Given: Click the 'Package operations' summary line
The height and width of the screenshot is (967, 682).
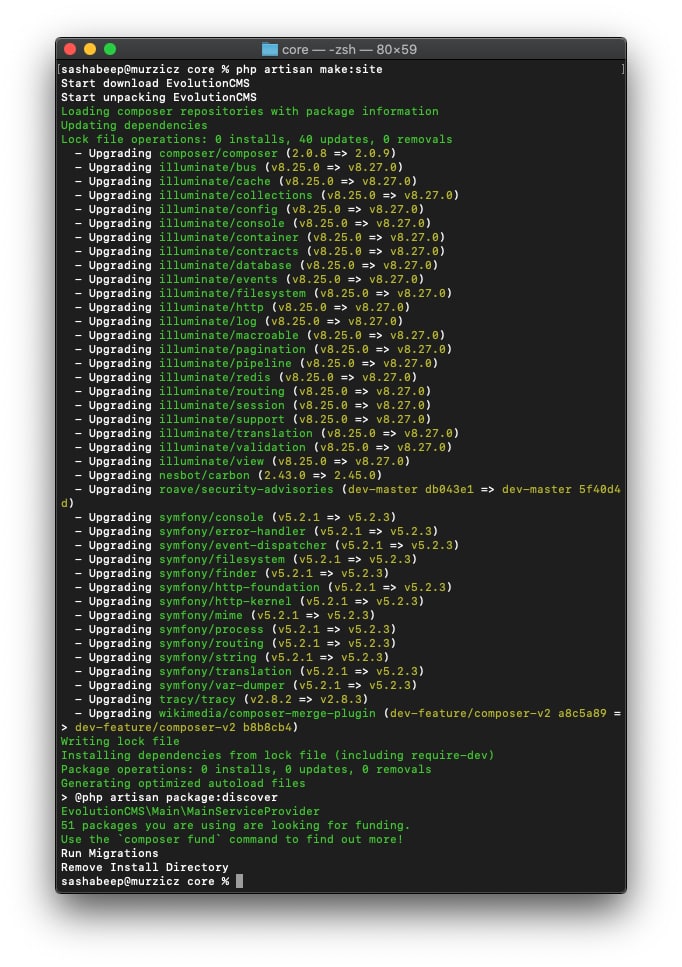Looking at the screenshot, I should coord(246,769).
